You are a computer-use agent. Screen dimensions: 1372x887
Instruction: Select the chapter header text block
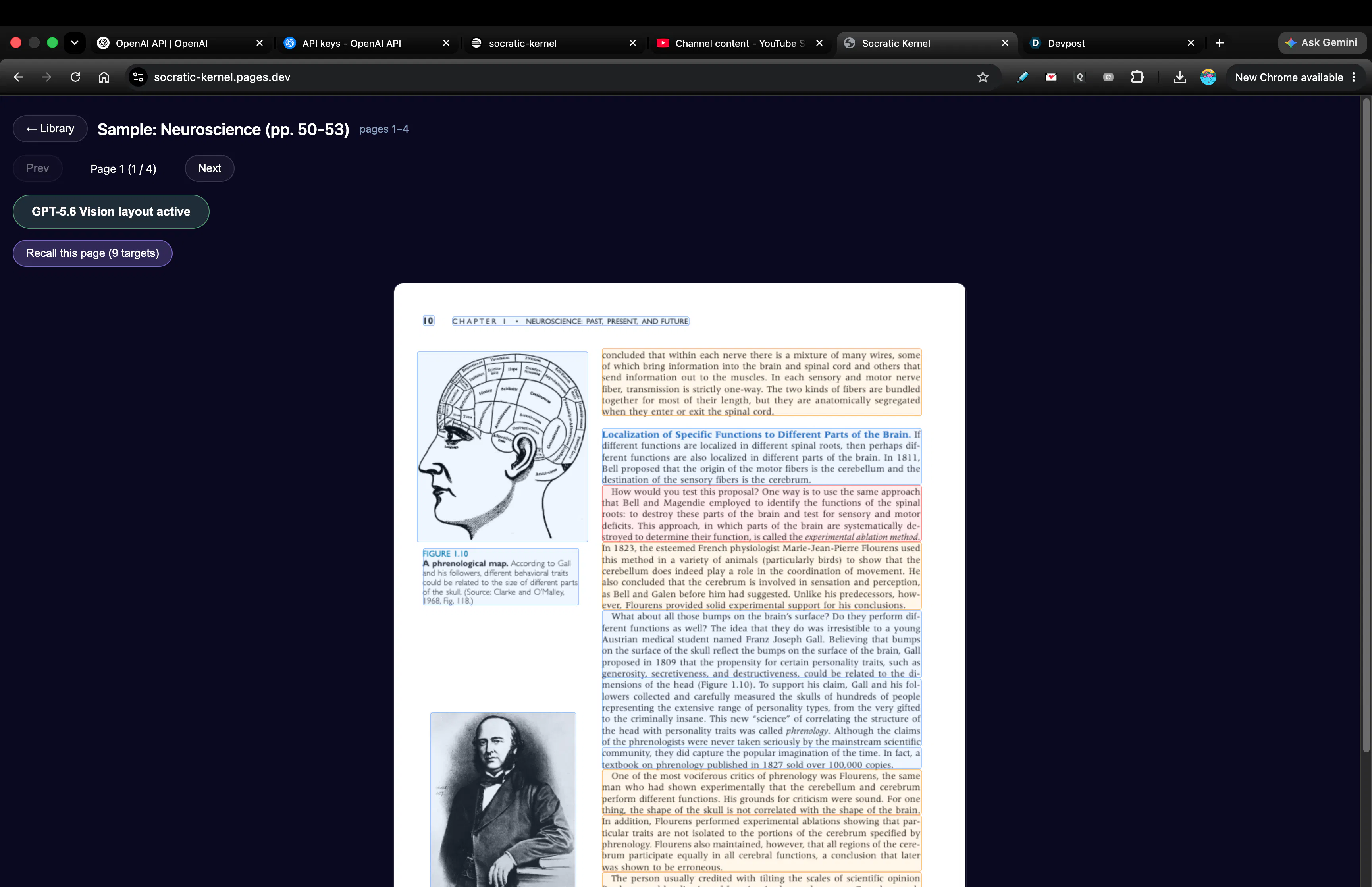[570, 321]
